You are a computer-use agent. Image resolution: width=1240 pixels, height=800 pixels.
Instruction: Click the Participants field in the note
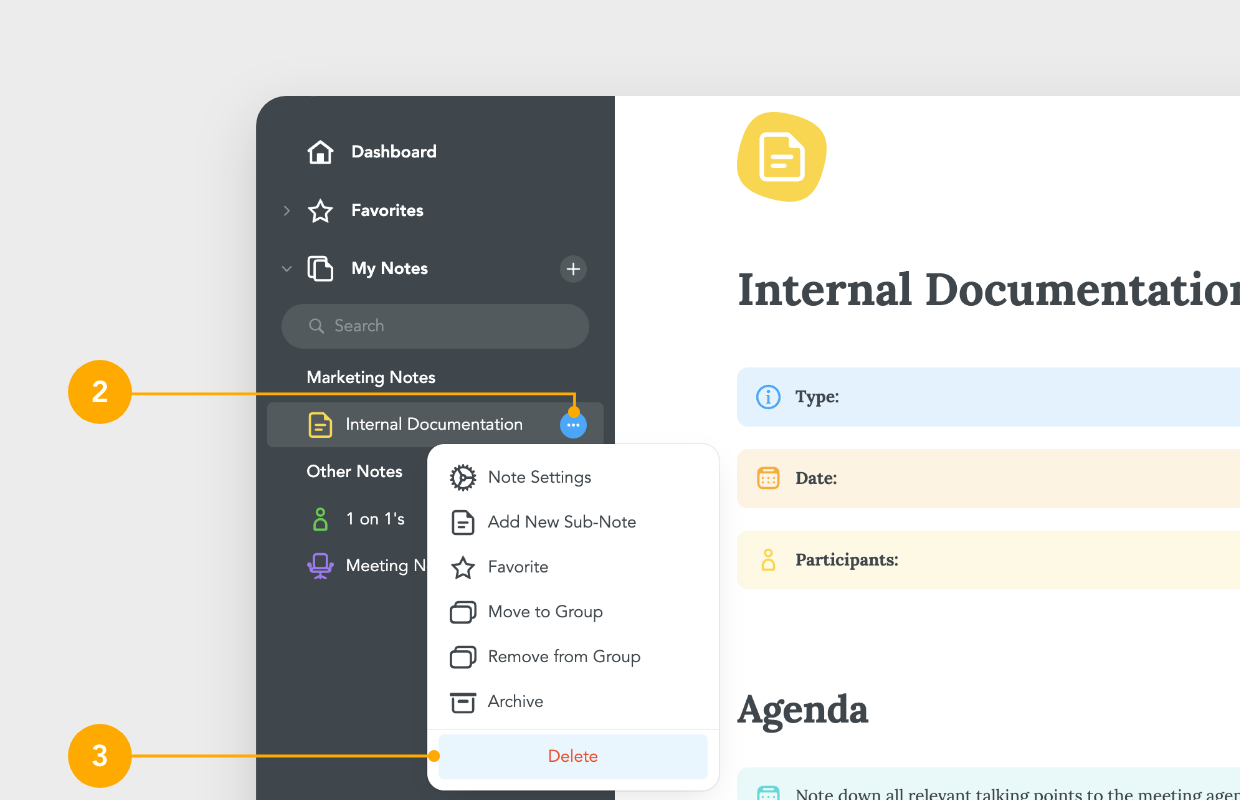[x=988, y=560]
